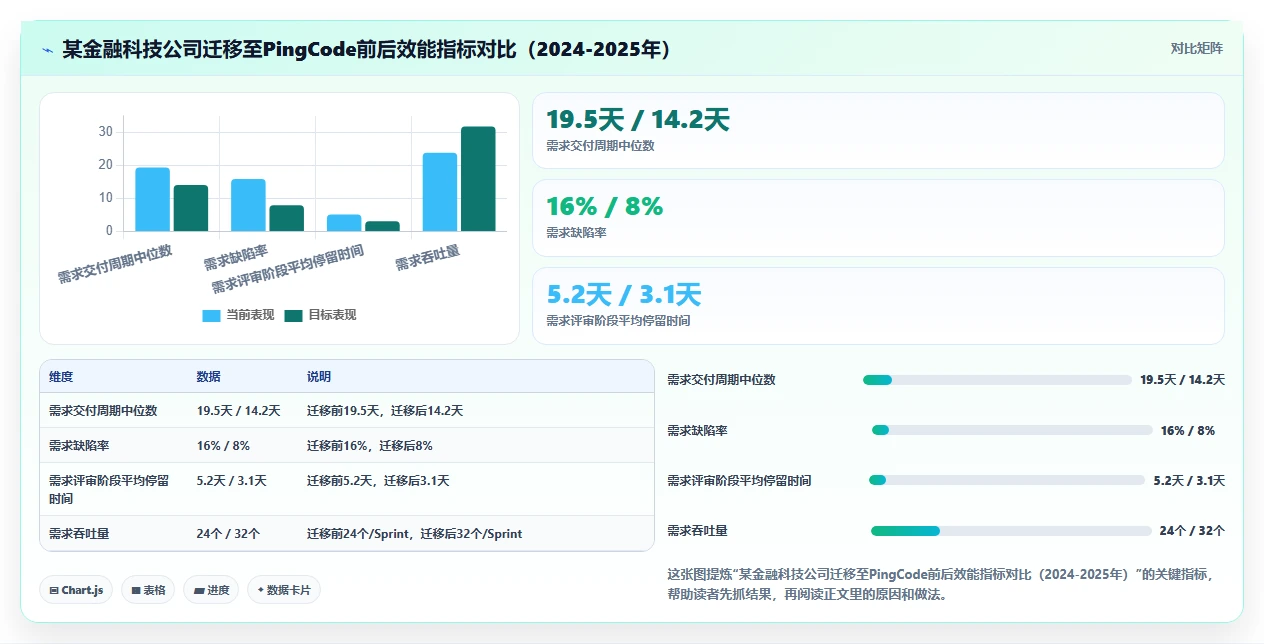1264x644 pixels.
Task: Click the 19.5天 / 14.2天 table cell
Action: [238, 411]
